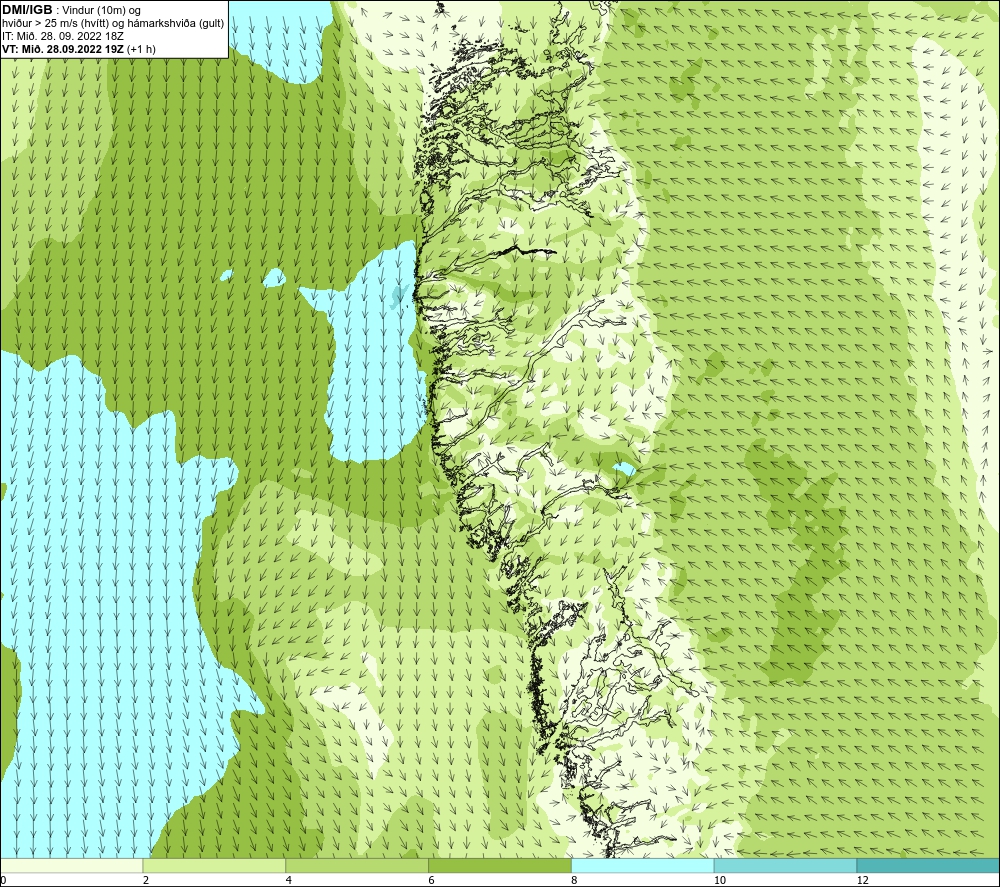
Task: Pick the dark green 6–8 m/s scale swatch
Action: coord(500,866)
